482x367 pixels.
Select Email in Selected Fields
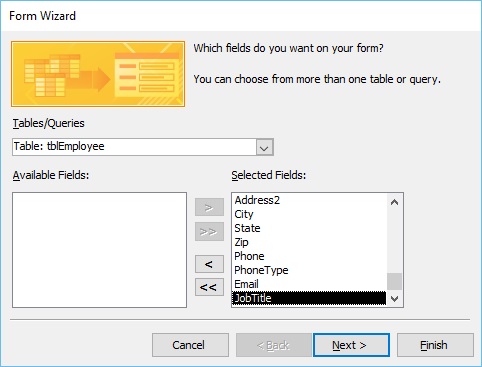click(309, 284)
